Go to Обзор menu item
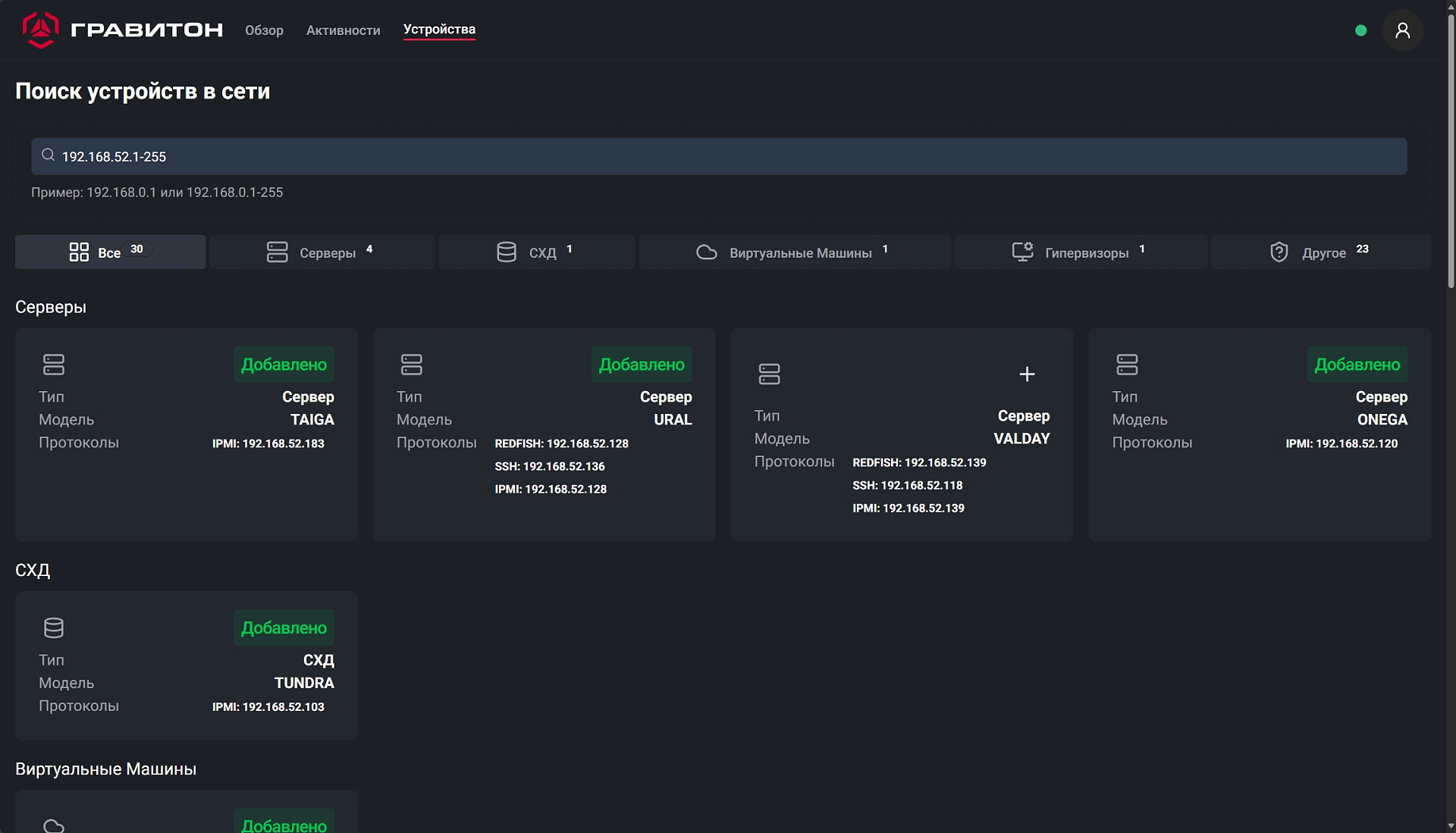The image size is (1456, 833). (264, 30)
